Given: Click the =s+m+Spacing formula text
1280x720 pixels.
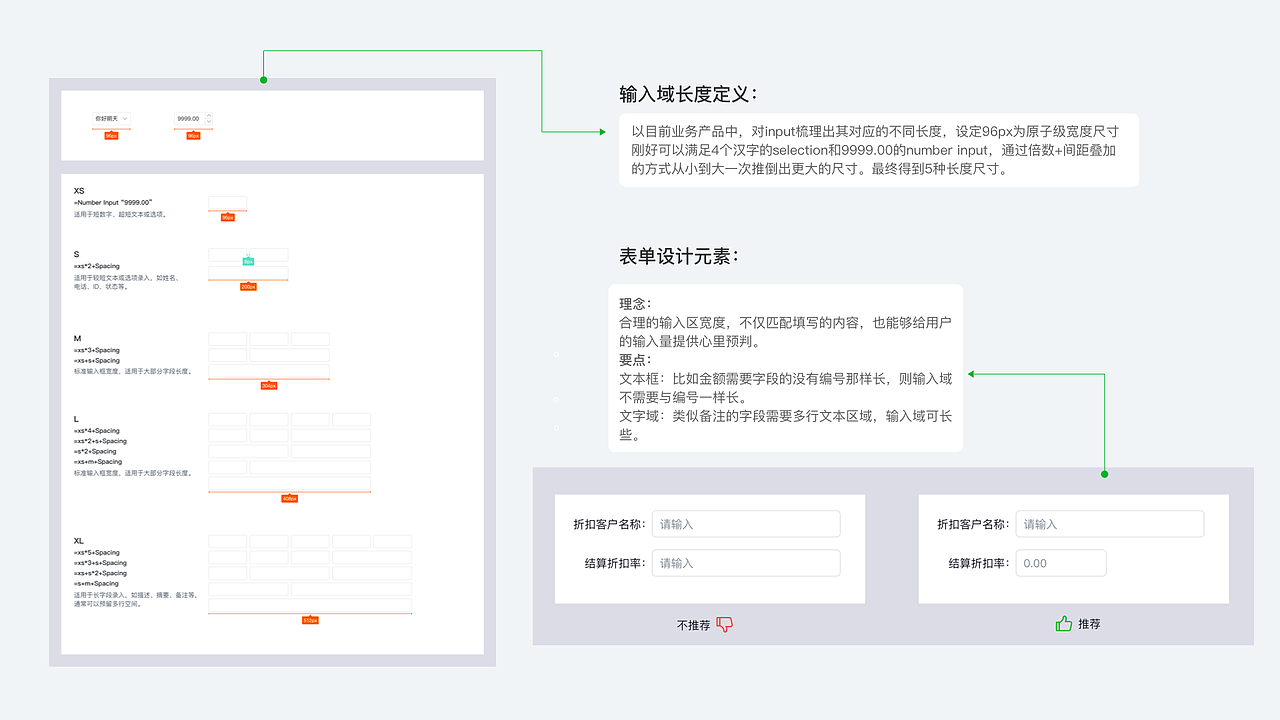Looking at the screenshot, I should (96, 583).
